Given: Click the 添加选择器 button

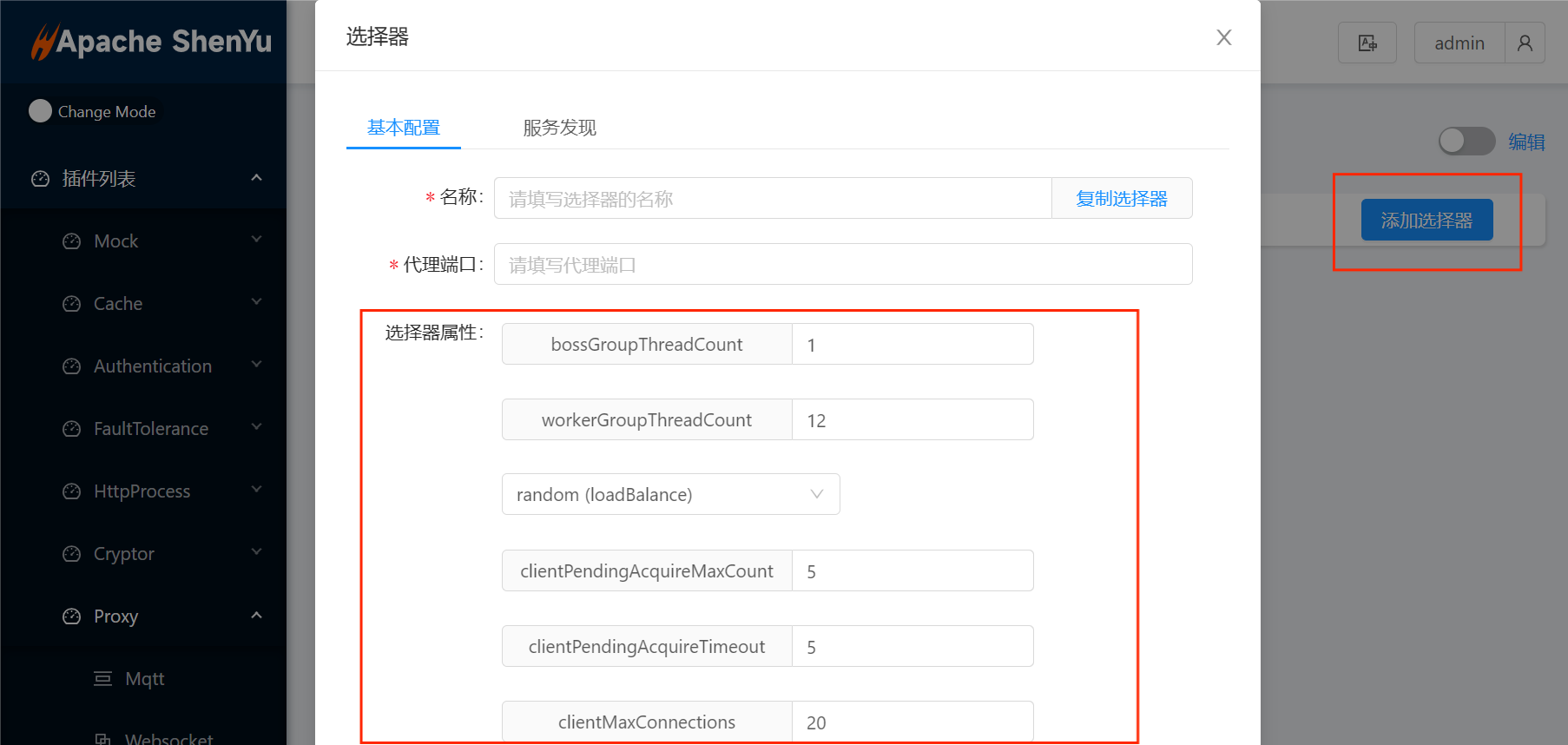Looking at the screenshot, I should pos(1426,221).
